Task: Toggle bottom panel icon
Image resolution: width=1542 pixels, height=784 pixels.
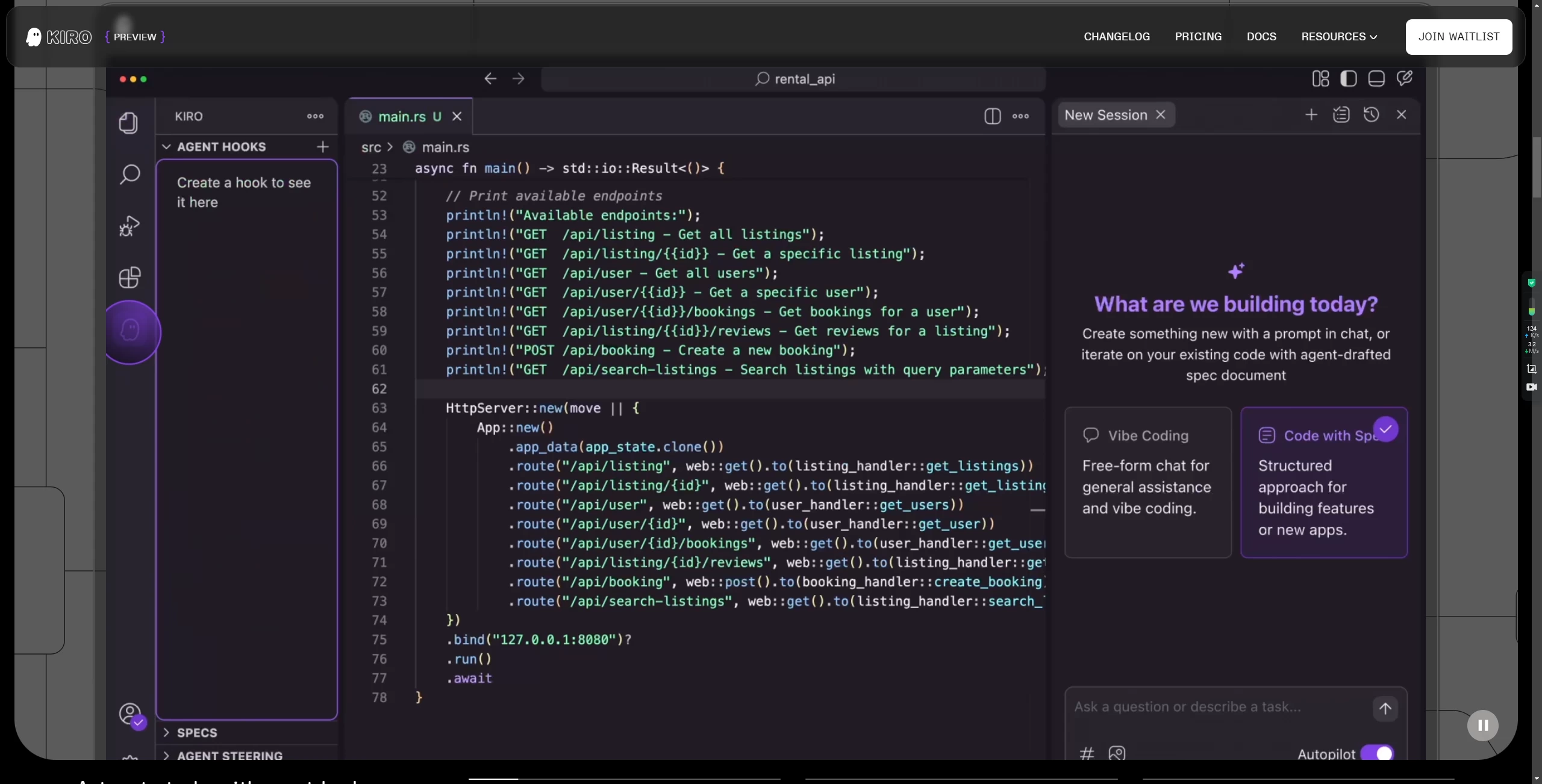Action: [x=1376, y=79]
